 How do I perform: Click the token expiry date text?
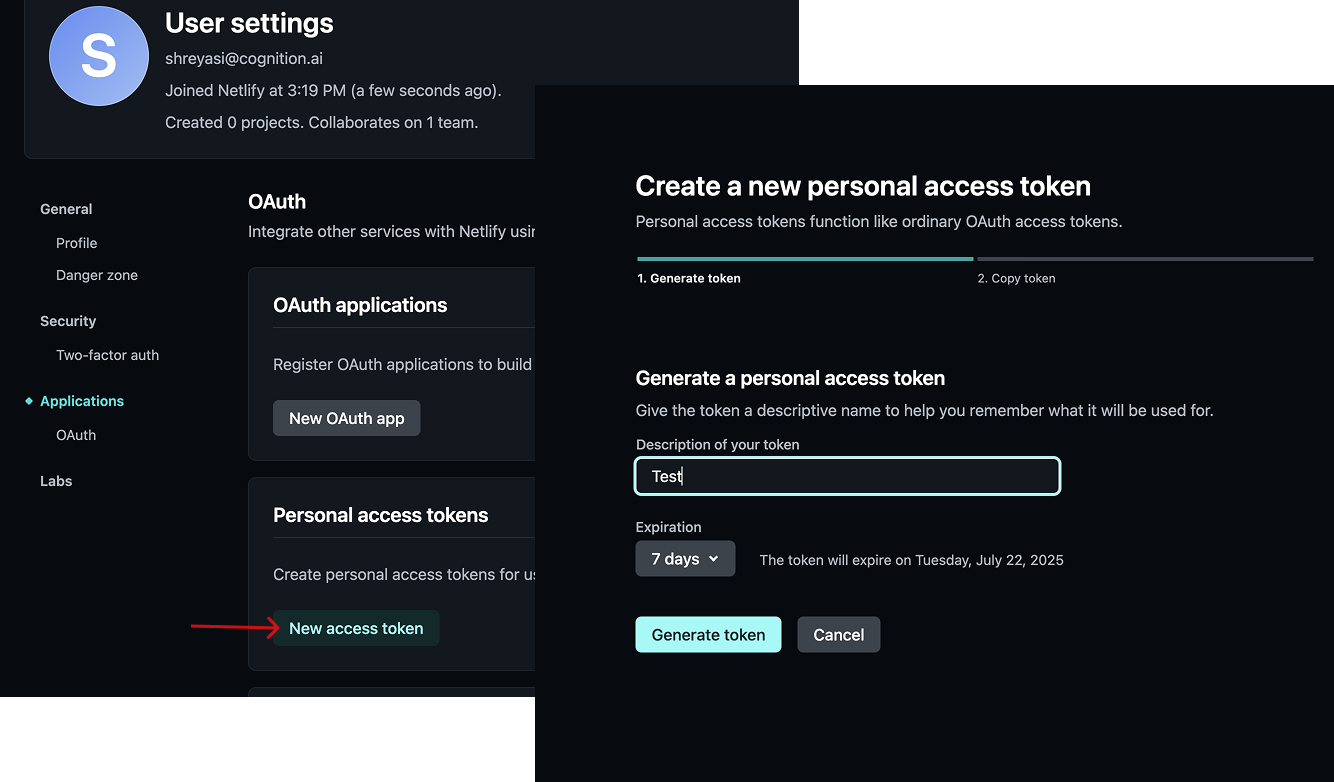coord(911,560)
